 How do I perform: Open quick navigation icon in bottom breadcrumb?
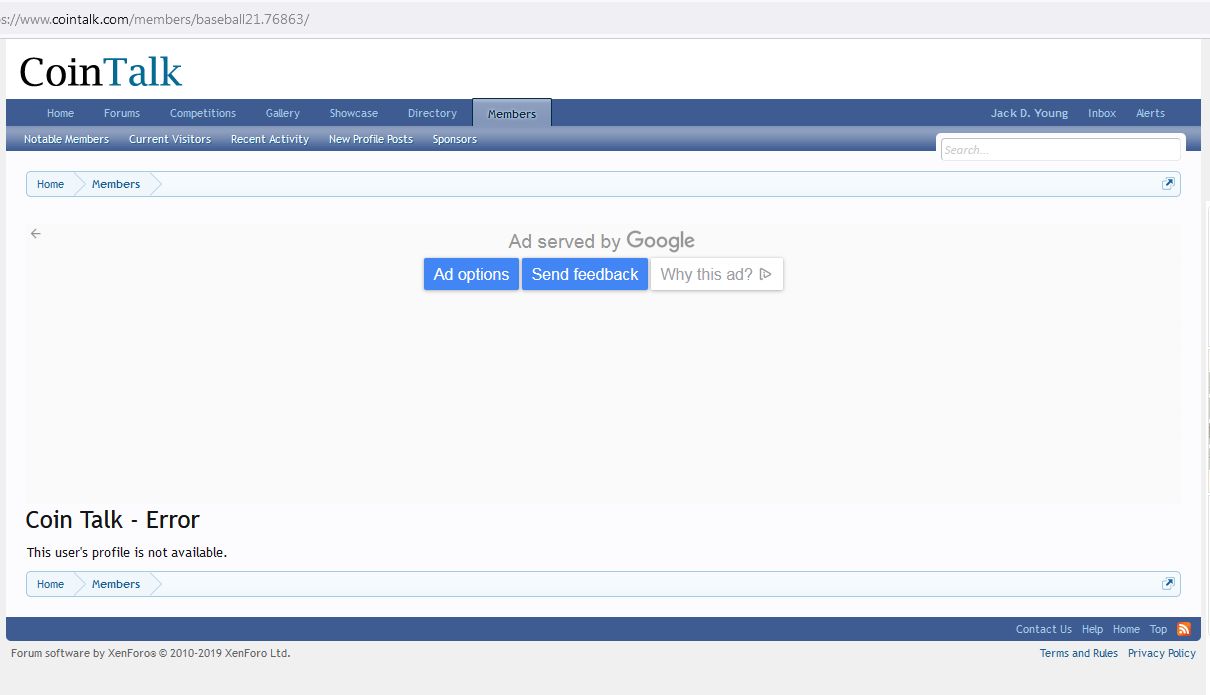click(x=1168, y=584)
